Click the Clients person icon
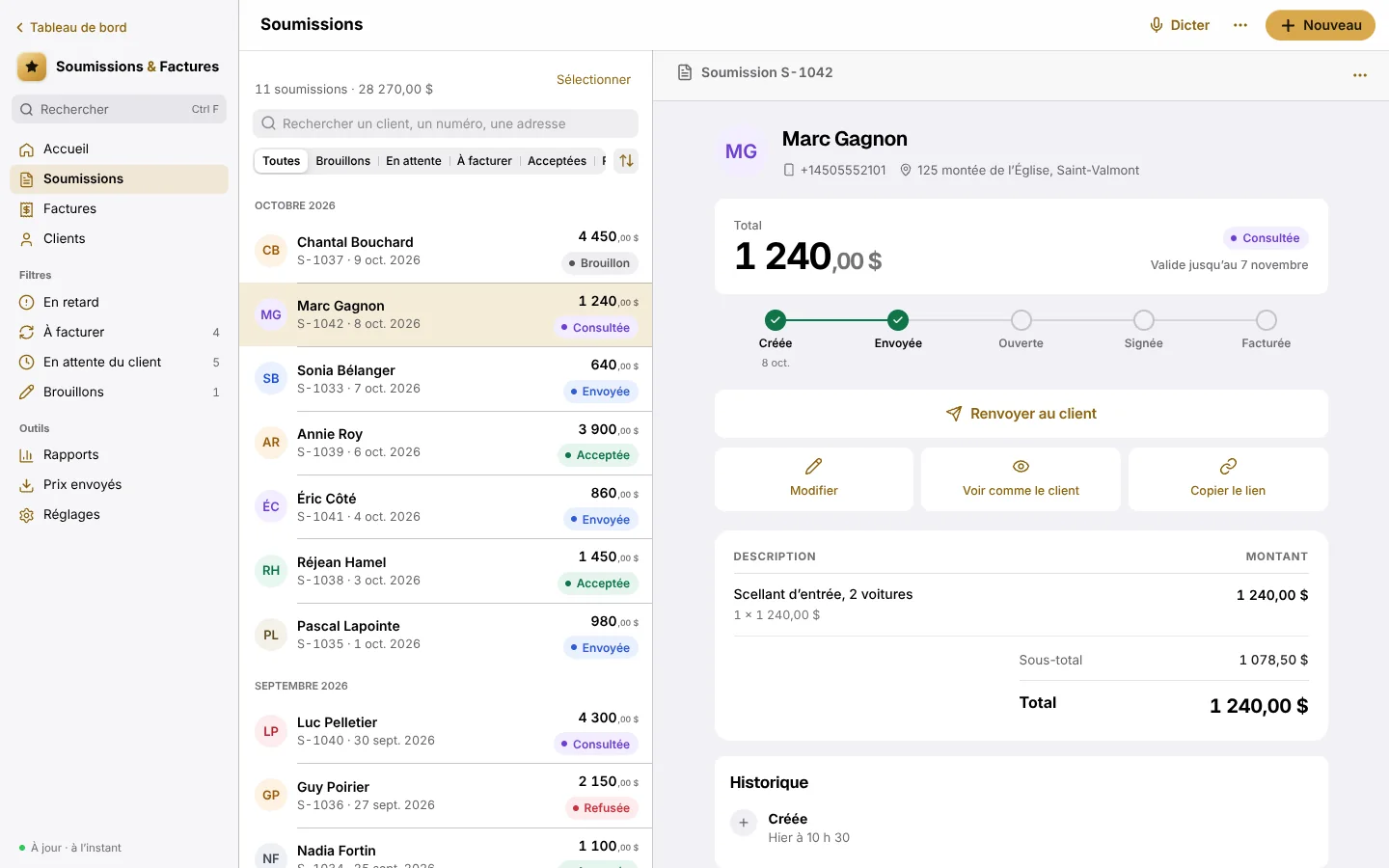The height and width of the screenshot is (868, 1389). pos(27,239)
